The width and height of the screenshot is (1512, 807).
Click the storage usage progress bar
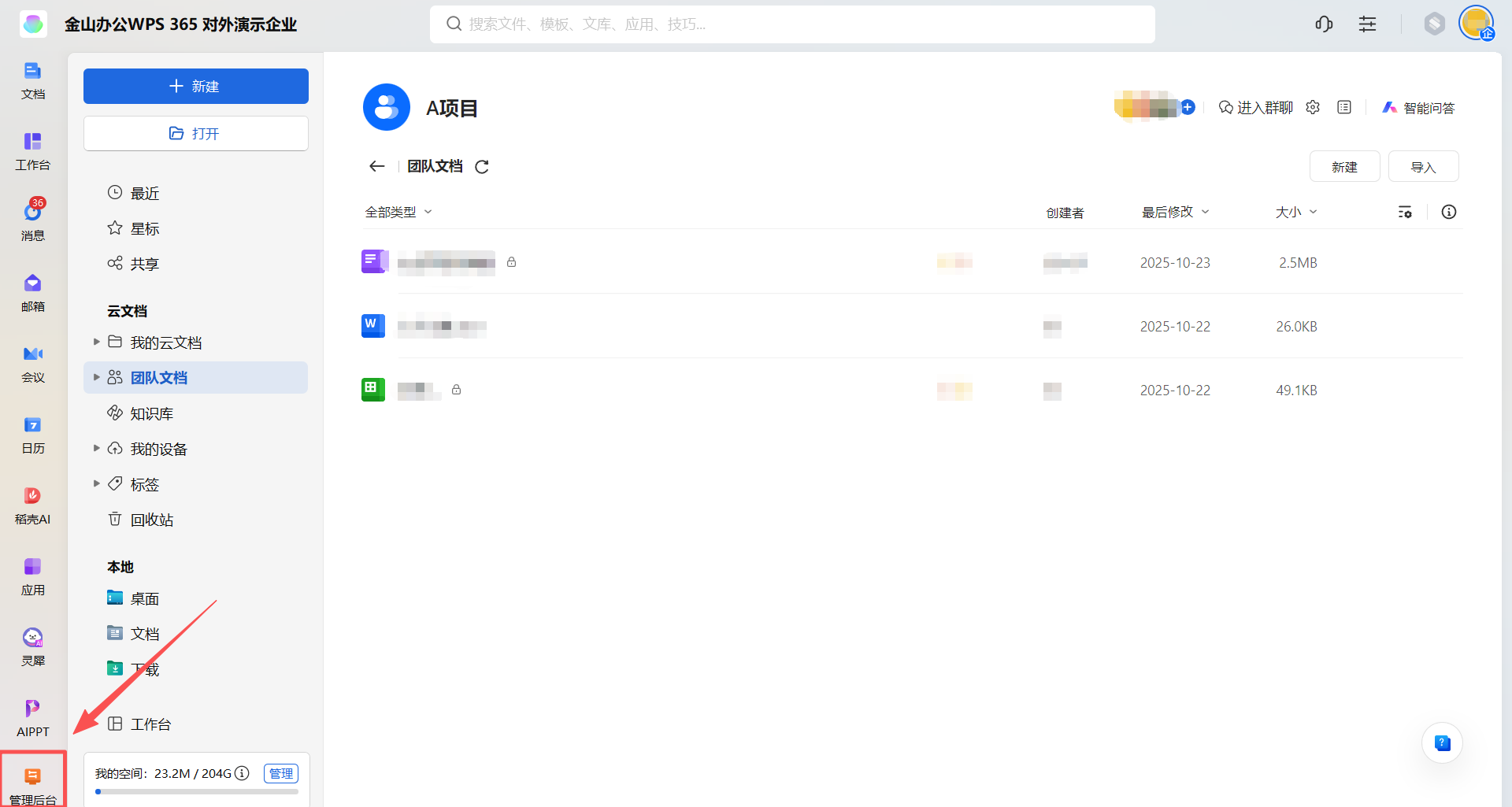click(x=196, y=792)
